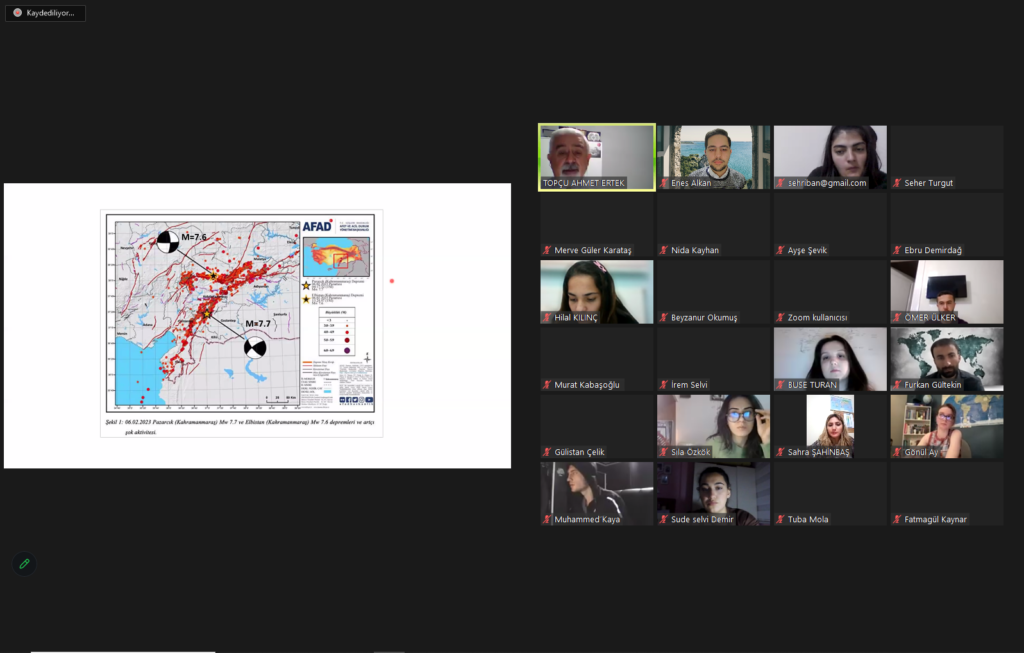Click Nida Kayhan participant name label

tap(695, 250)
